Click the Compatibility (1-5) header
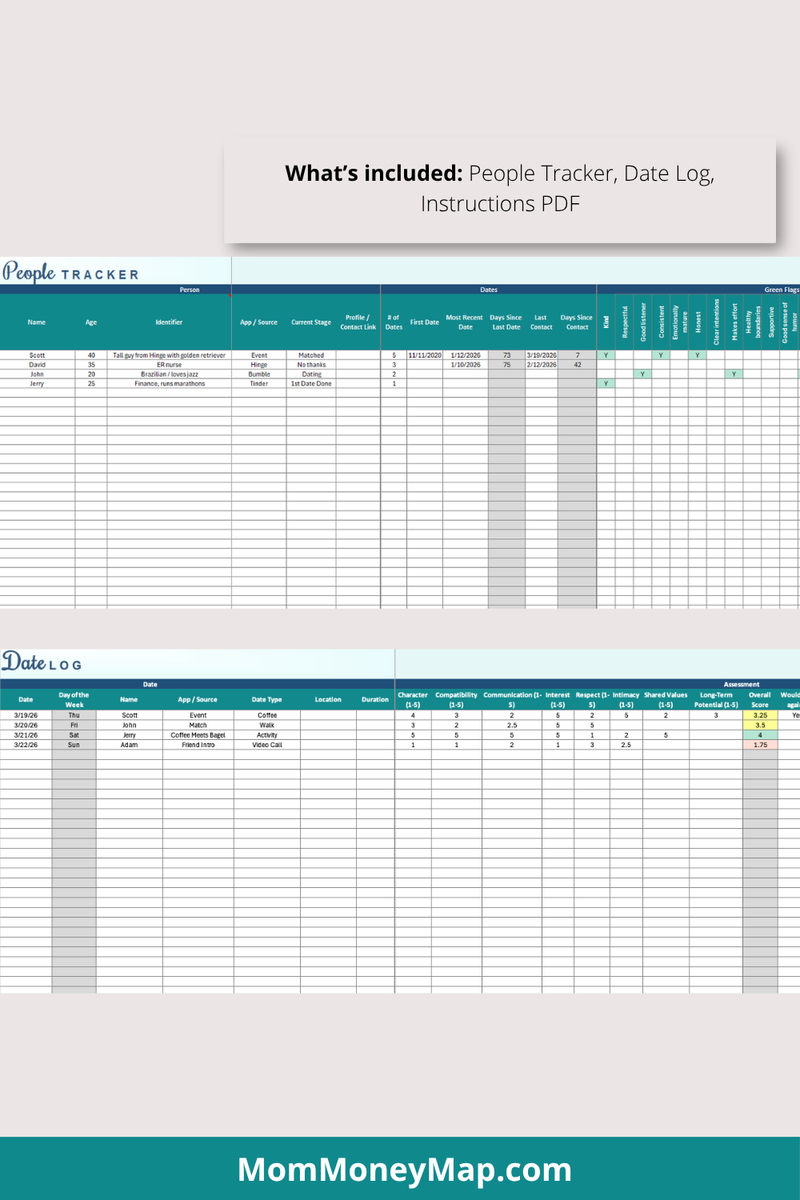Viewport: 800px width, 1200px height. click(x=456, y=699)
